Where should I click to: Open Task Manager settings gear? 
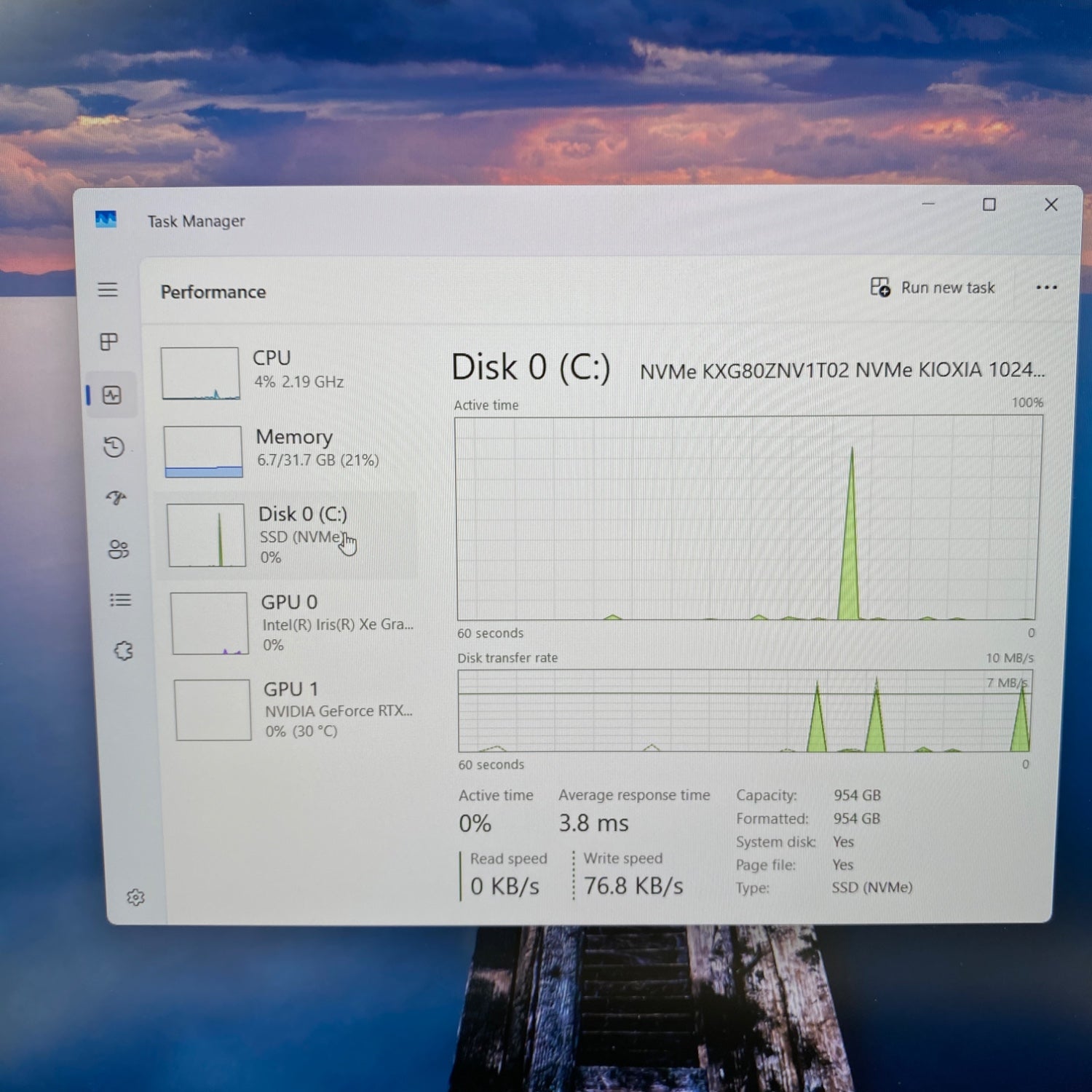(x=135, y=897)
